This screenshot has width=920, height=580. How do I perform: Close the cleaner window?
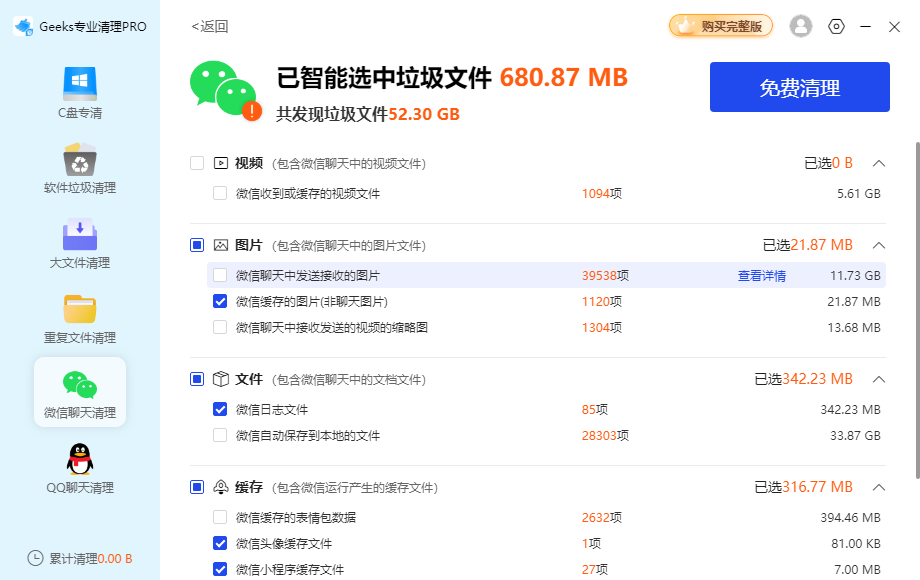click(894, 27)
